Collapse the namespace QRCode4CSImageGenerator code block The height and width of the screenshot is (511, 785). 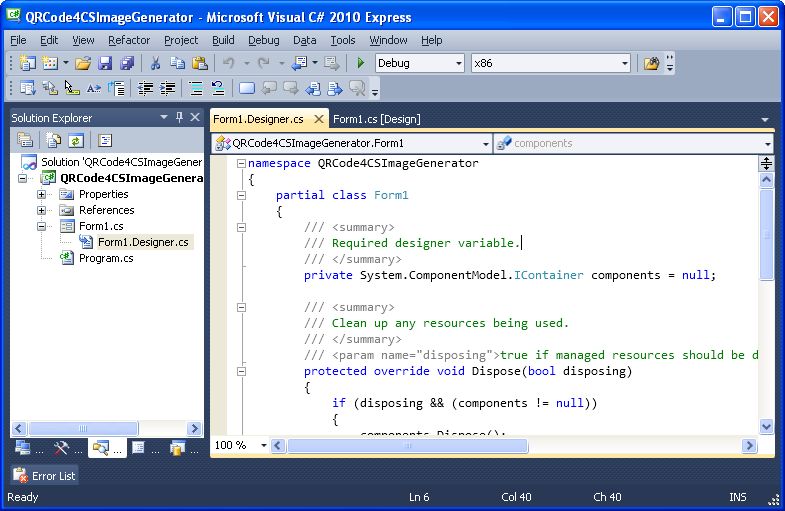click(241, 164)
